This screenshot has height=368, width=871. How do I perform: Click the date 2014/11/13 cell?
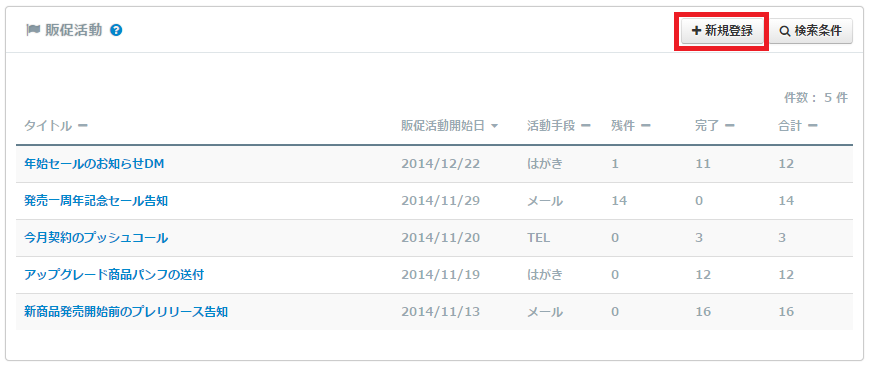440,312
